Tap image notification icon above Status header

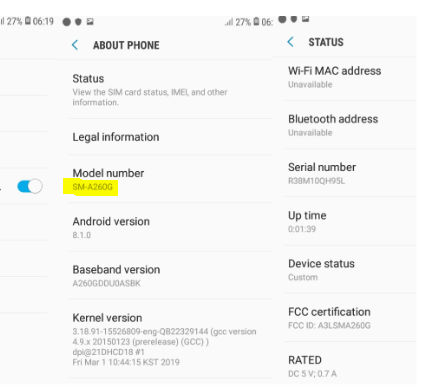tap(305, 19)
